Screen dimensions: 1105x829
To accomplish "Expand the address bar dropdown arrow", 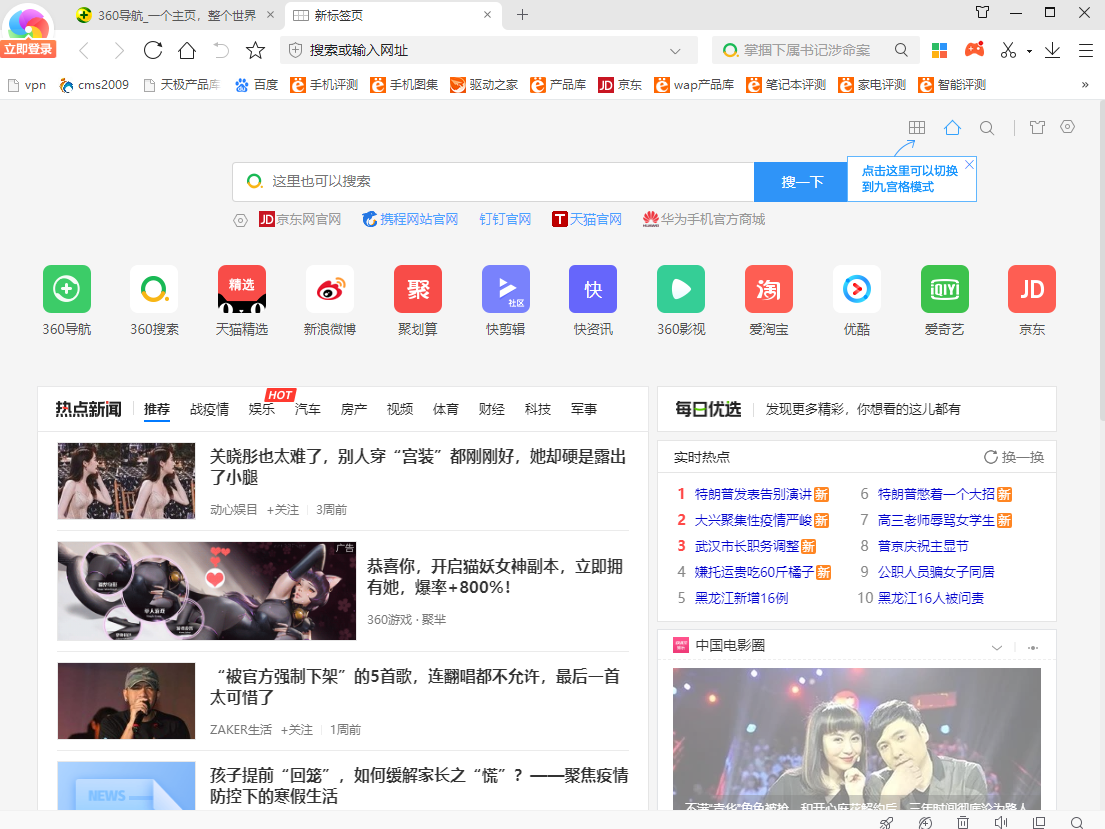I will 675,51.
